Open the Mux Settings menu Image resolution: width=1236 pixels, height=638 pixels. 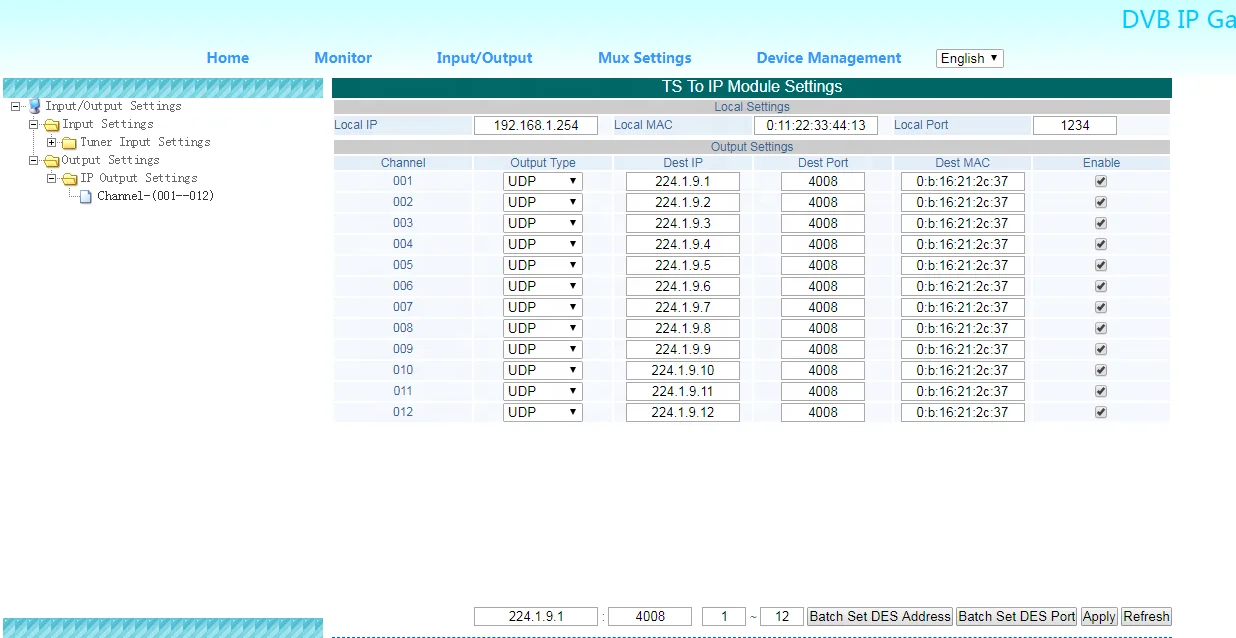tap(645, 58)
